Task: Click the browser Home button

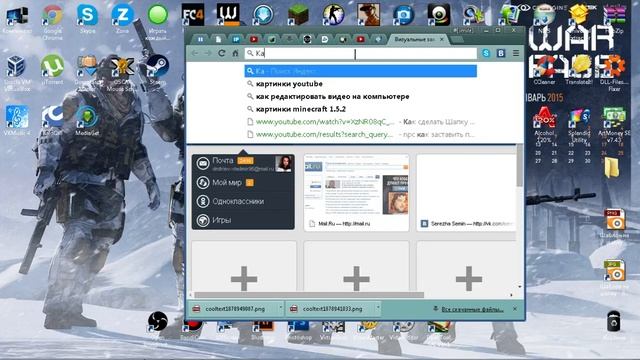Action: tap(236, 53)
